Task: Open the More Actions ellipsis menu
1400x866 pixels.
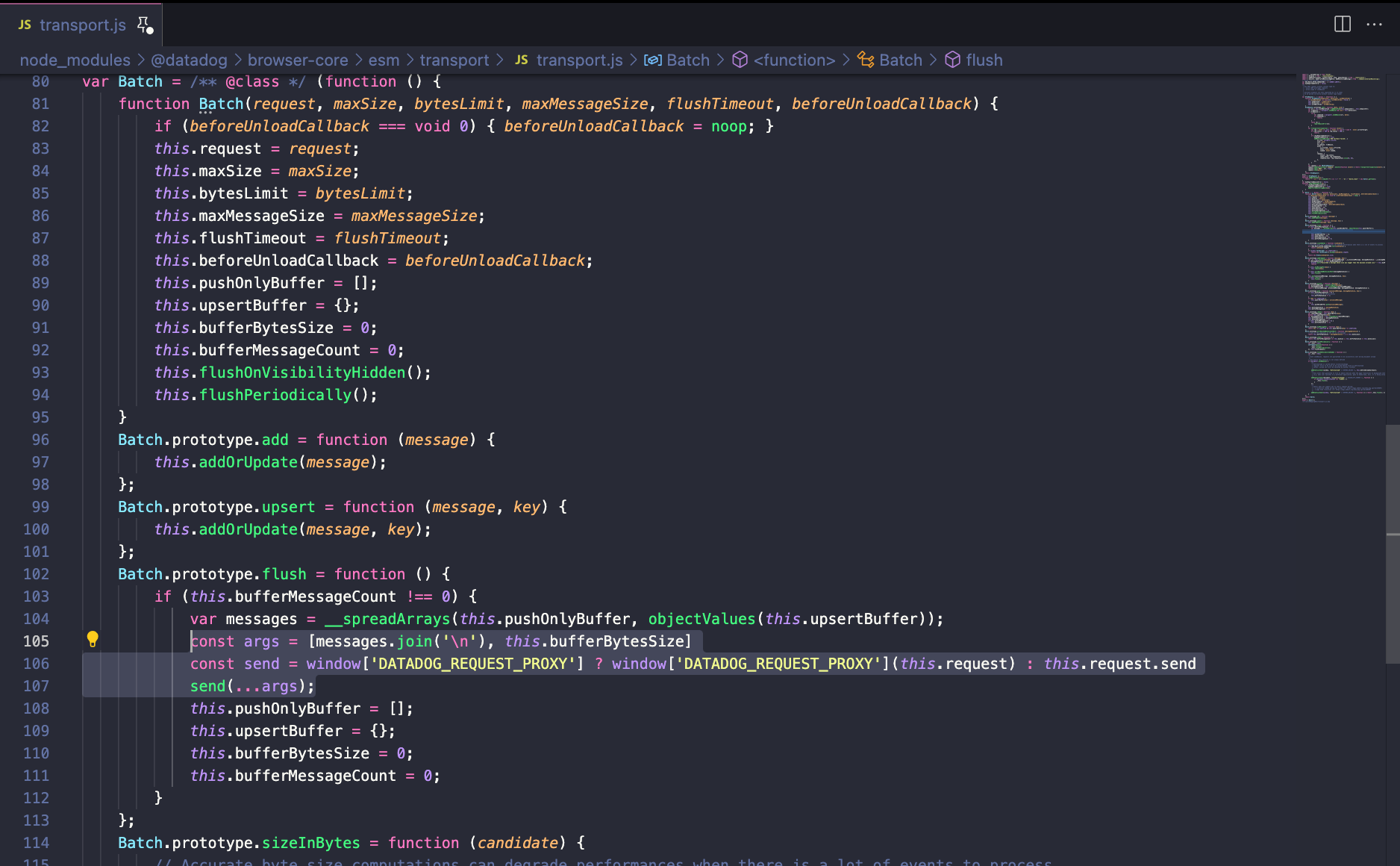Action: 1374,24
